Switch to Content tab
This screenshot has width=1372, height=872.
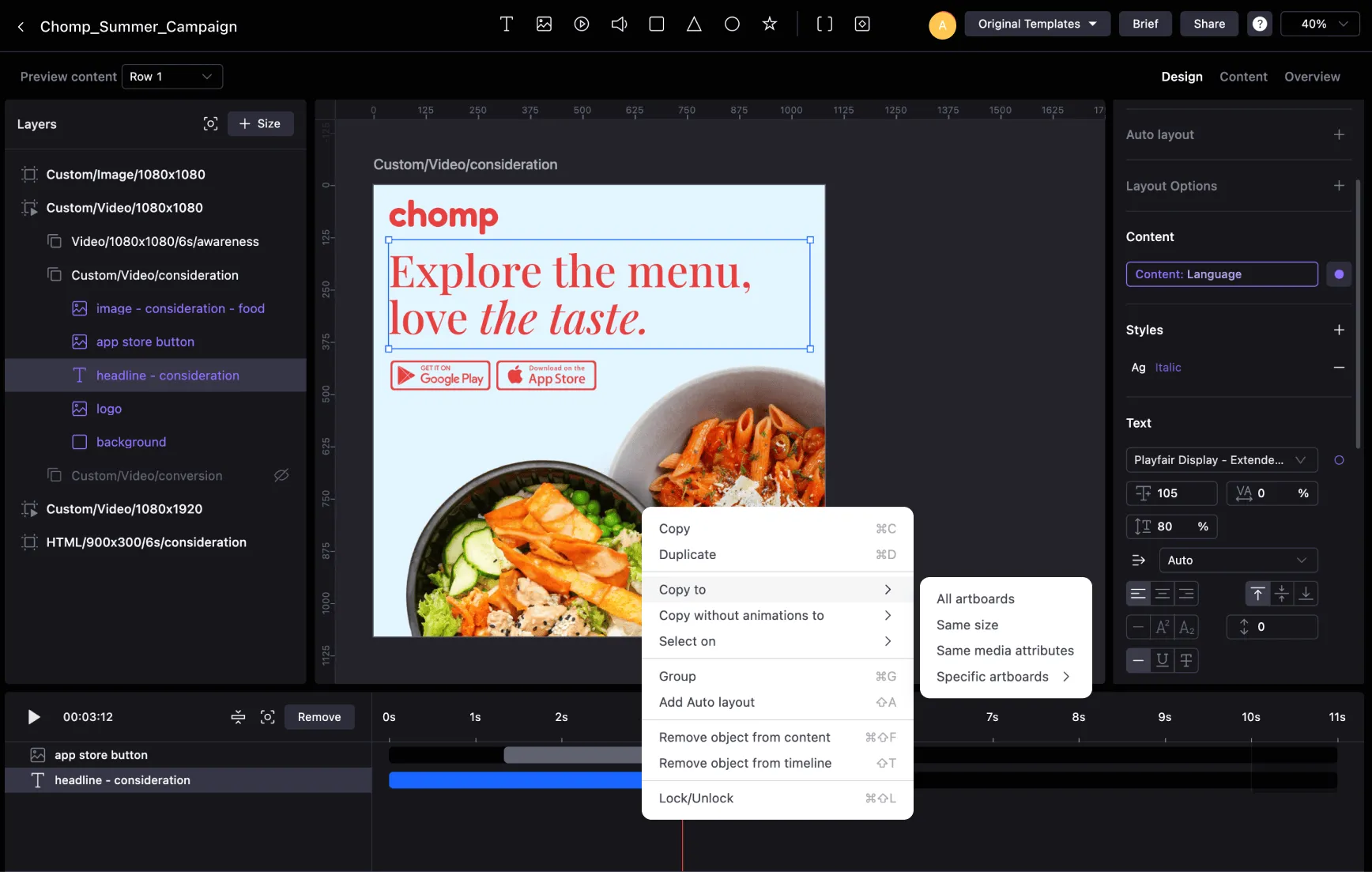tap(1243, 77)
